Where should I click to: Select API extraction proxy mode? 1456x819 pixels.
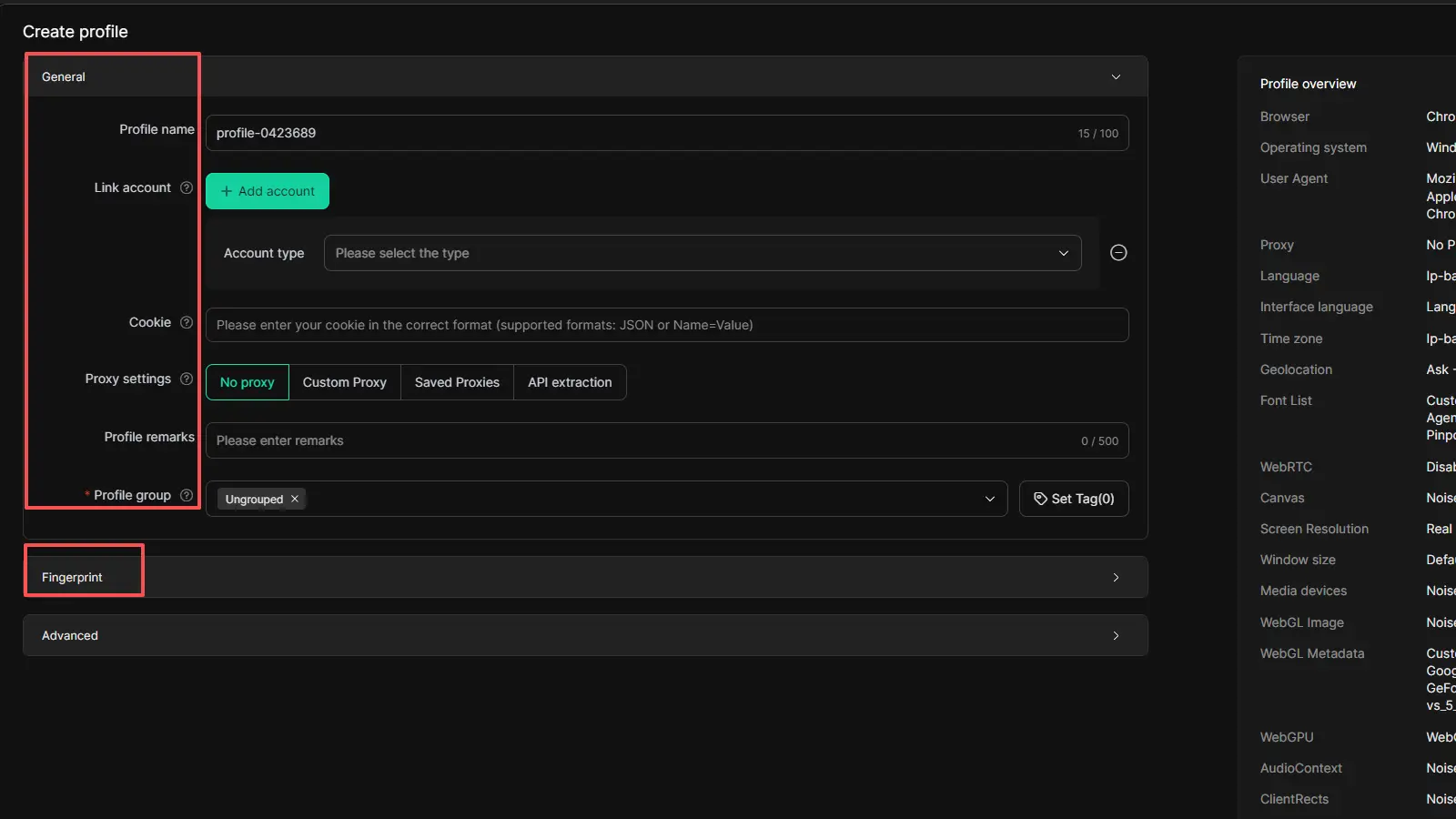pyautogui.click(x=570, y=382)
